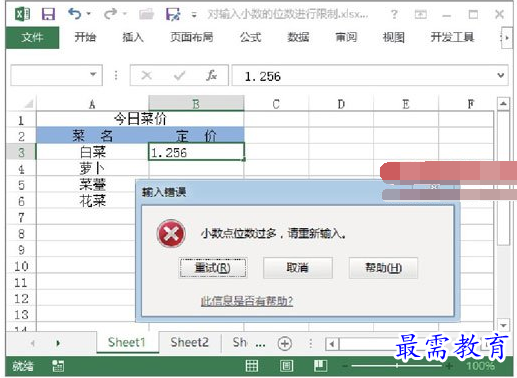
Task: Select row 3 header
Action: [21, 152]
